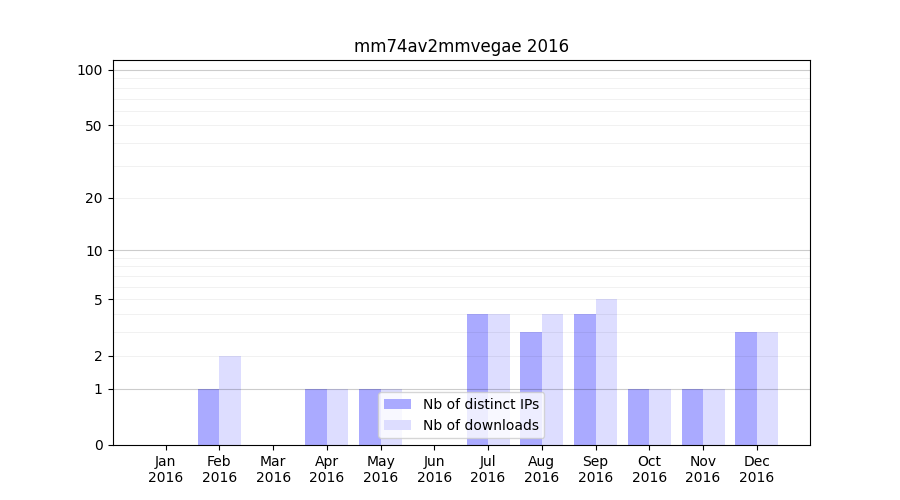Select the Oct 2016 distinct IPs bar

pyautogui.click(x=638, y=417)
